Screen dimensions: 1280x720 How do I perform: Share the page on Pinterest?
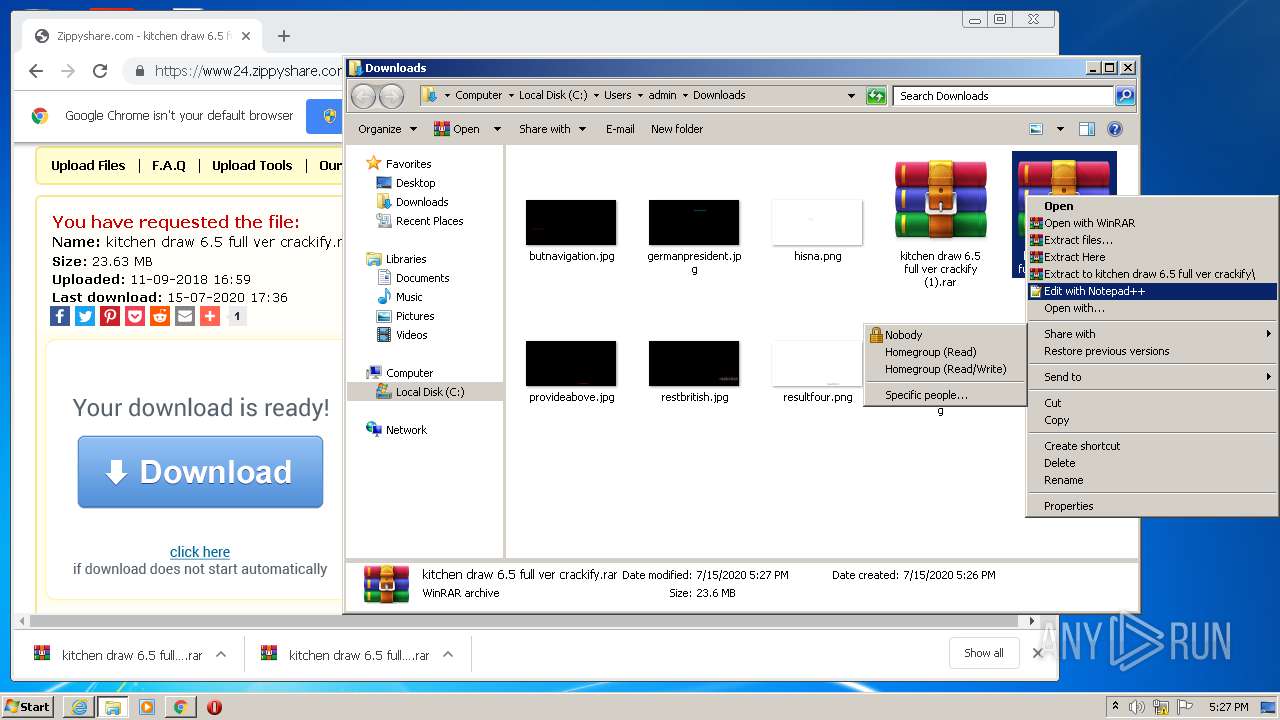click(110, 316)
